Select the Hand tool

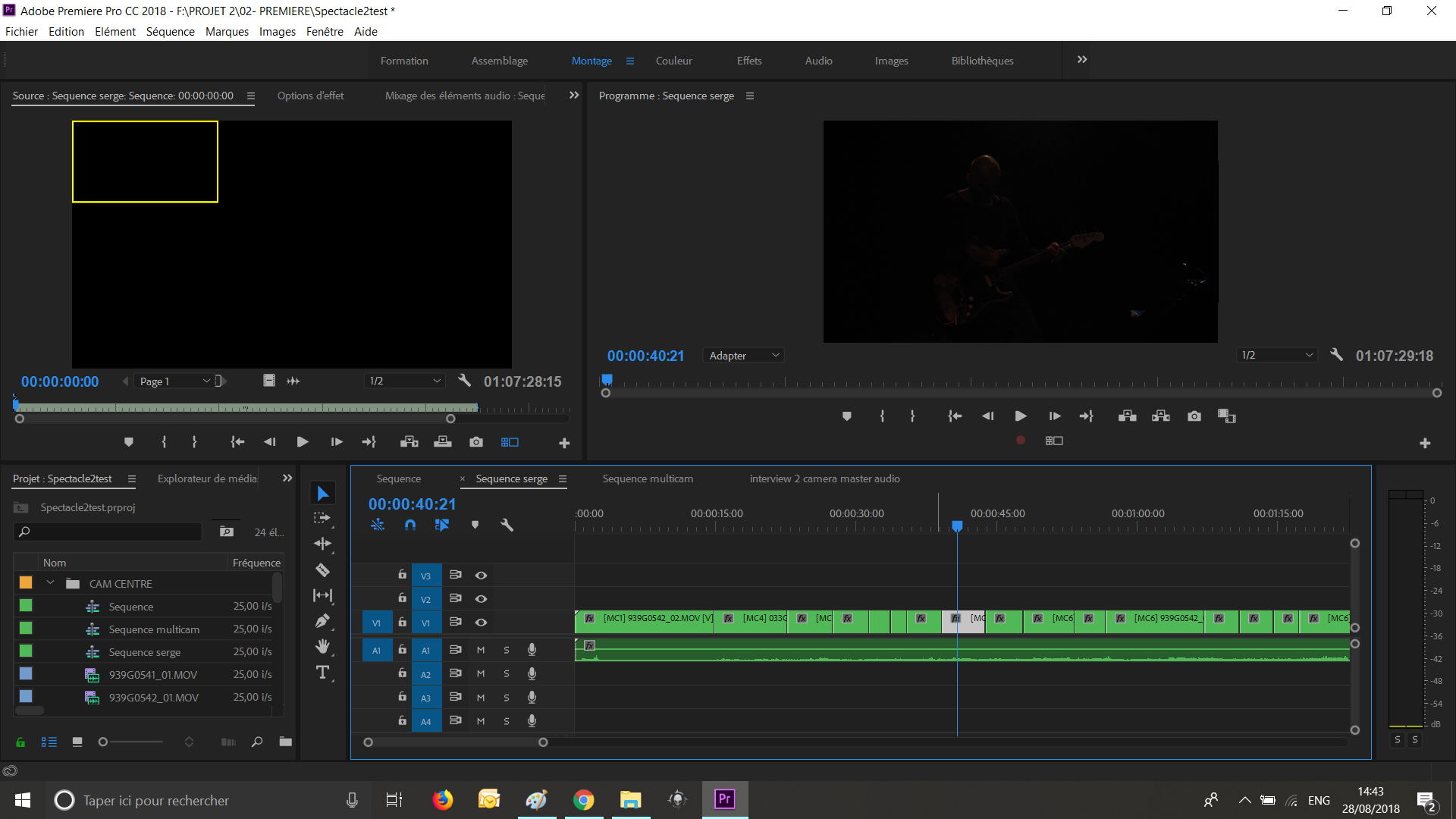click(x=322, y=646)
